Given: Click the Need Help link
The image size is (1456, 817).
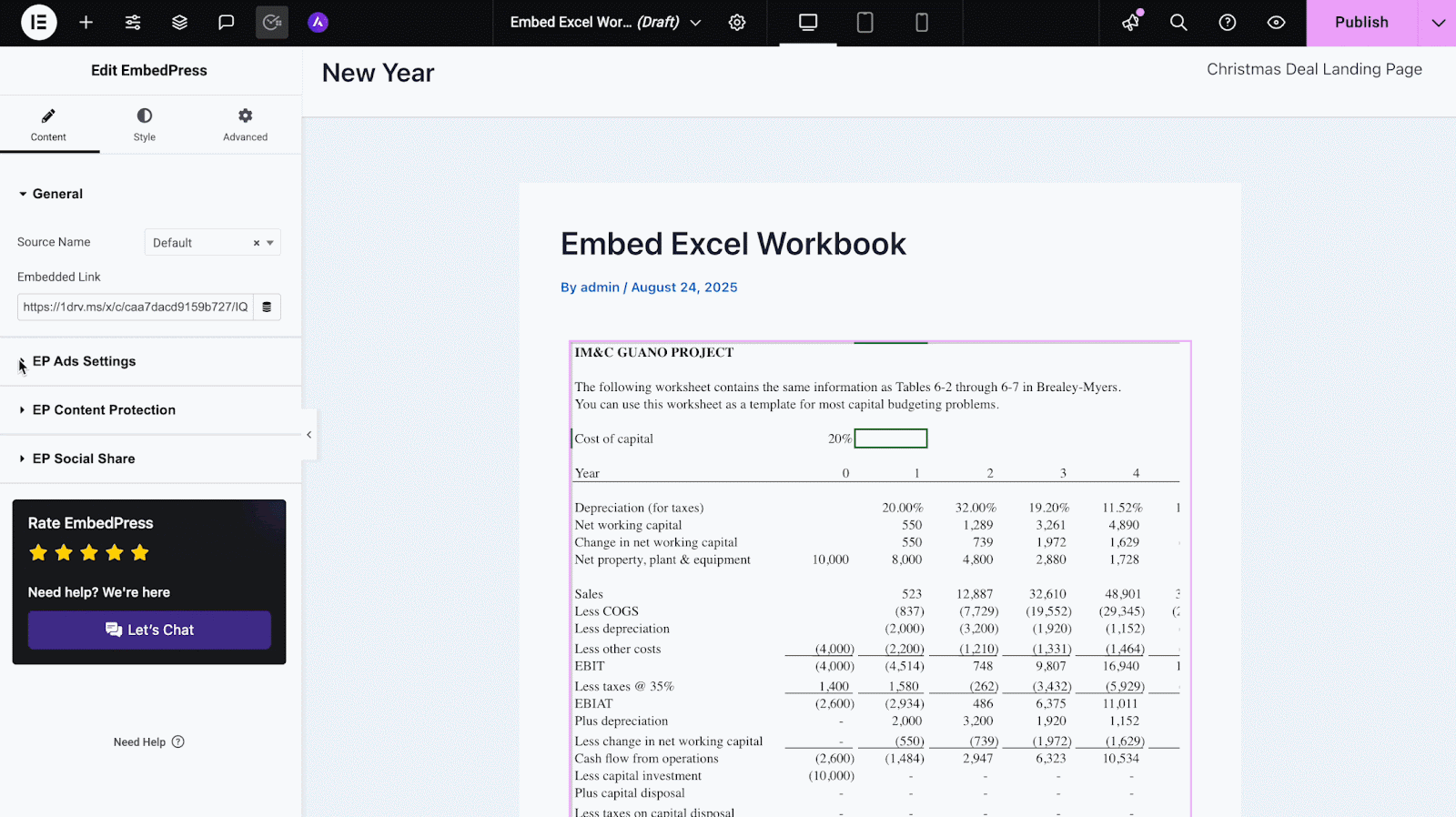Looking at the screenshot, I should (x=149, y=741).
